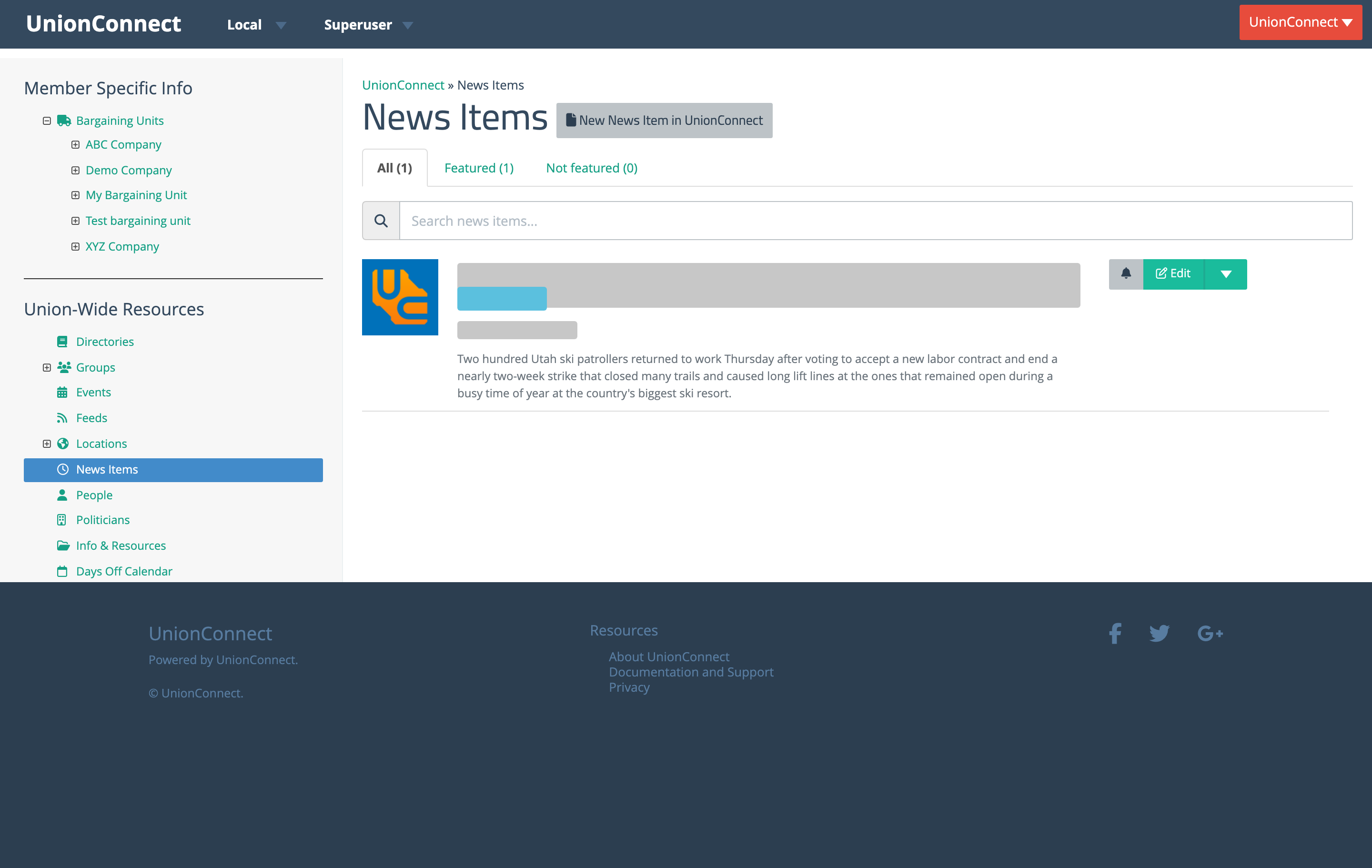Screen dimensions: 1372x868
Task: Click New News Item in UnionConnect button
Action: pos(665,120)
